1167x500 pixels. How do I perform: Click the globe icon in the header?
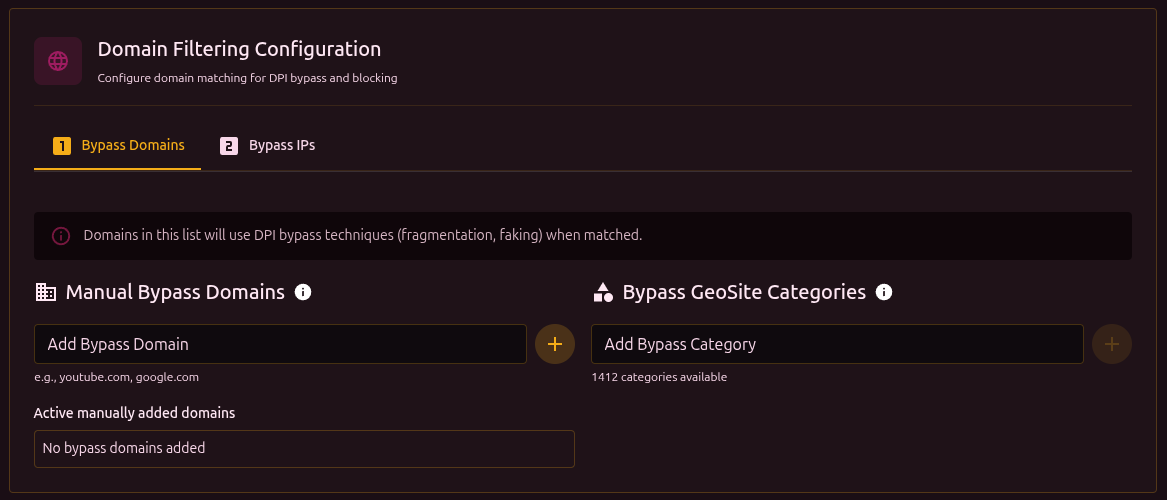pos(58,61)
